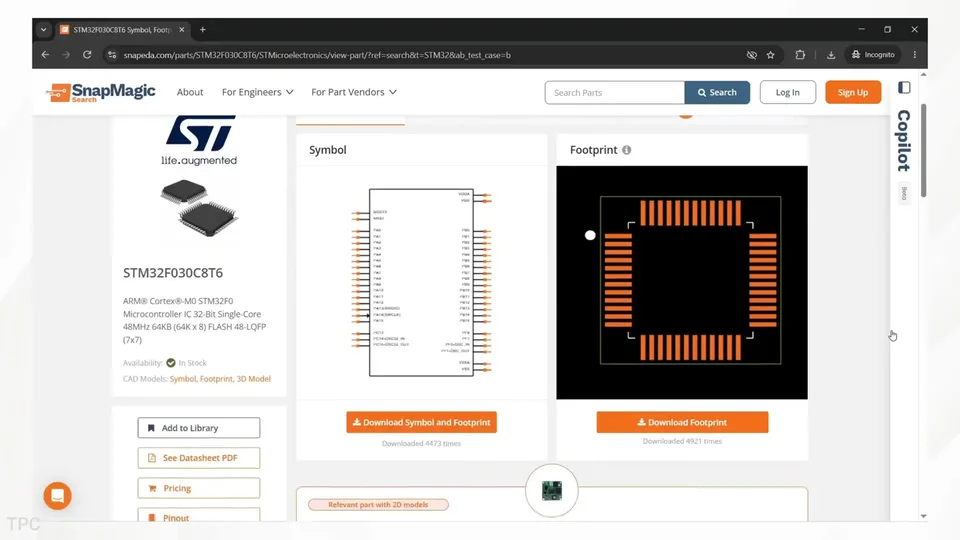960x540 pixels.
Task: Click Downloaded 4473 times text
Action: coord(421,443)
